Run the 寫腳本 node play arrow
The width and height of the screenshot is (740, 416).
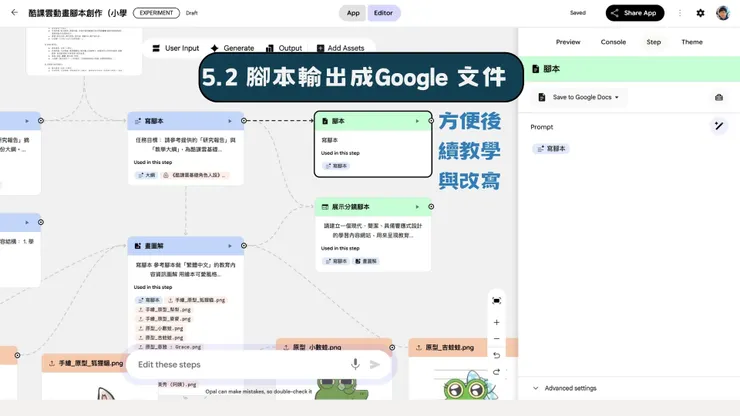(x=230, y=121)
